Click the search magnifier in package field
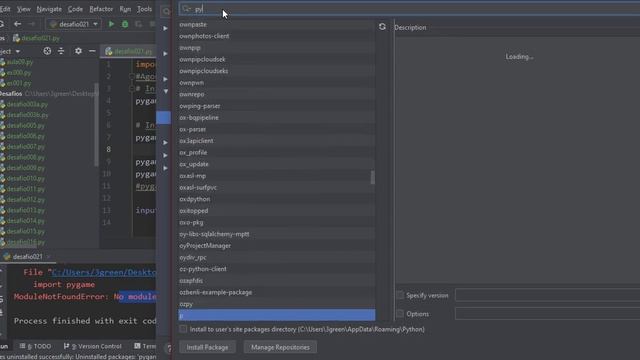This screenshot has height=360, width=640. [186, 9]
